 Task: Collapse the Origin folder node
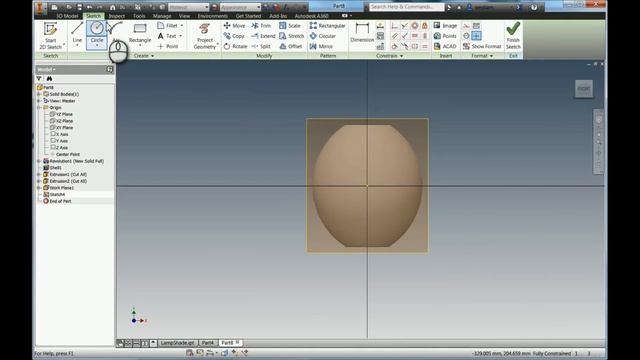39,107
